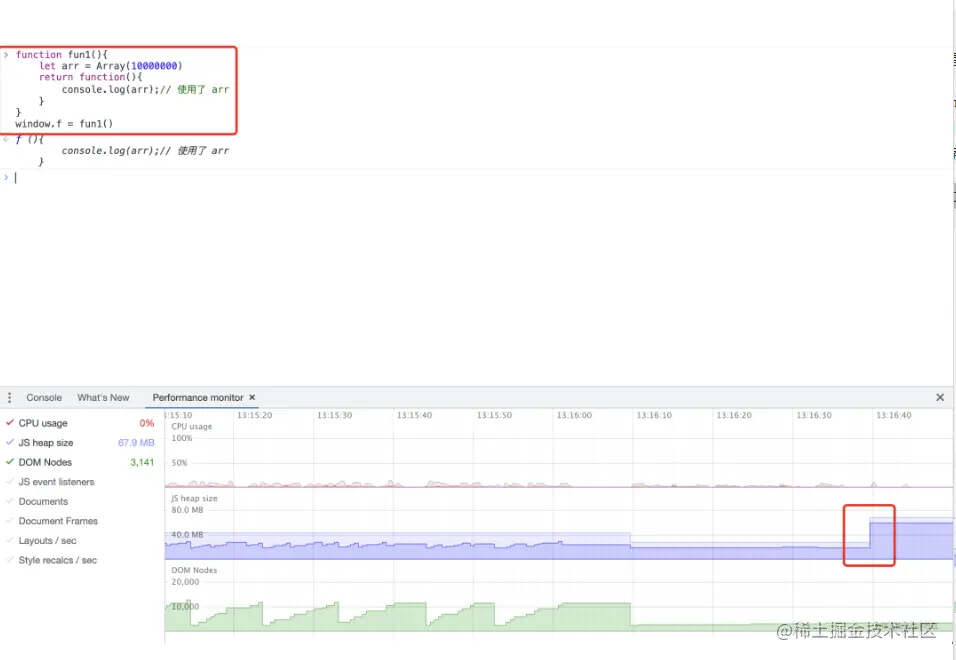The width and height of the screenshot is (956, 660).
Task: Enable the Document Frames metric
Action: tap(51, 520)
